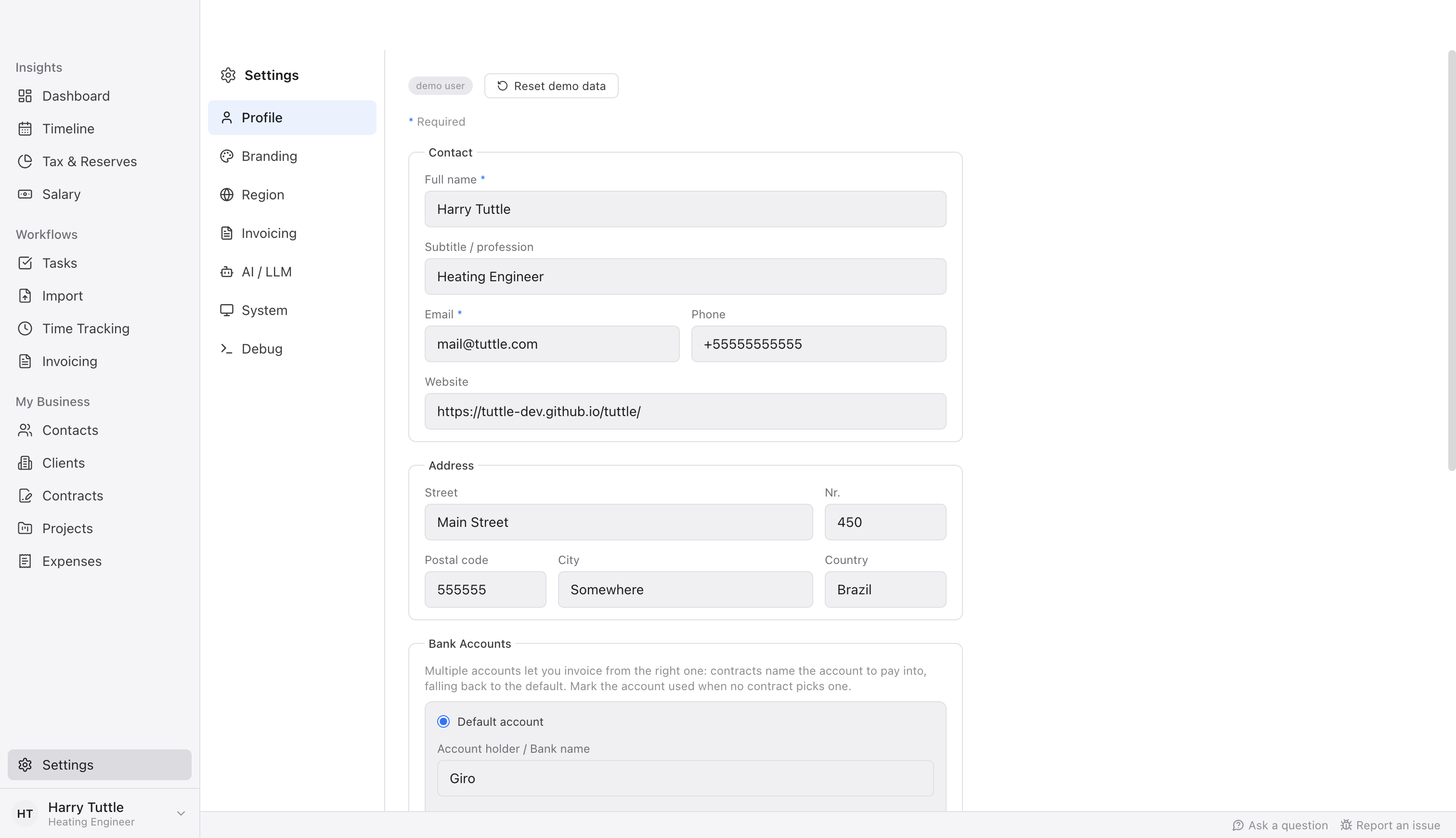The image size is (1456, 838).
Task: Click the Reset demo data button
Action: point(551,86)
